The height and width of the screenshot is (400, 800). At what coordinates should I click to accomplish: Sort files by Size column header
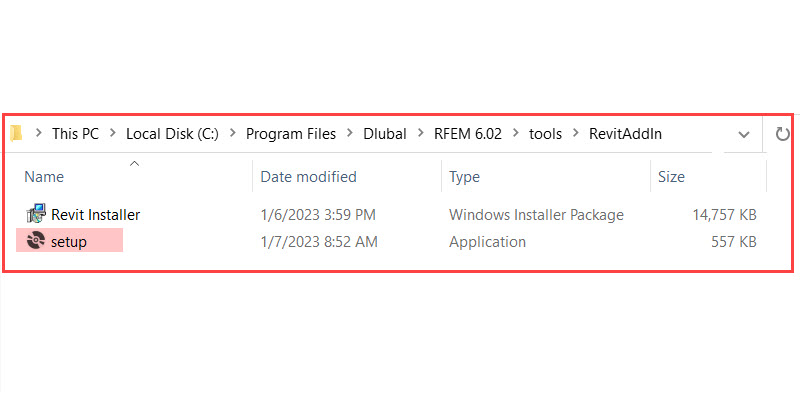[671, 177]
